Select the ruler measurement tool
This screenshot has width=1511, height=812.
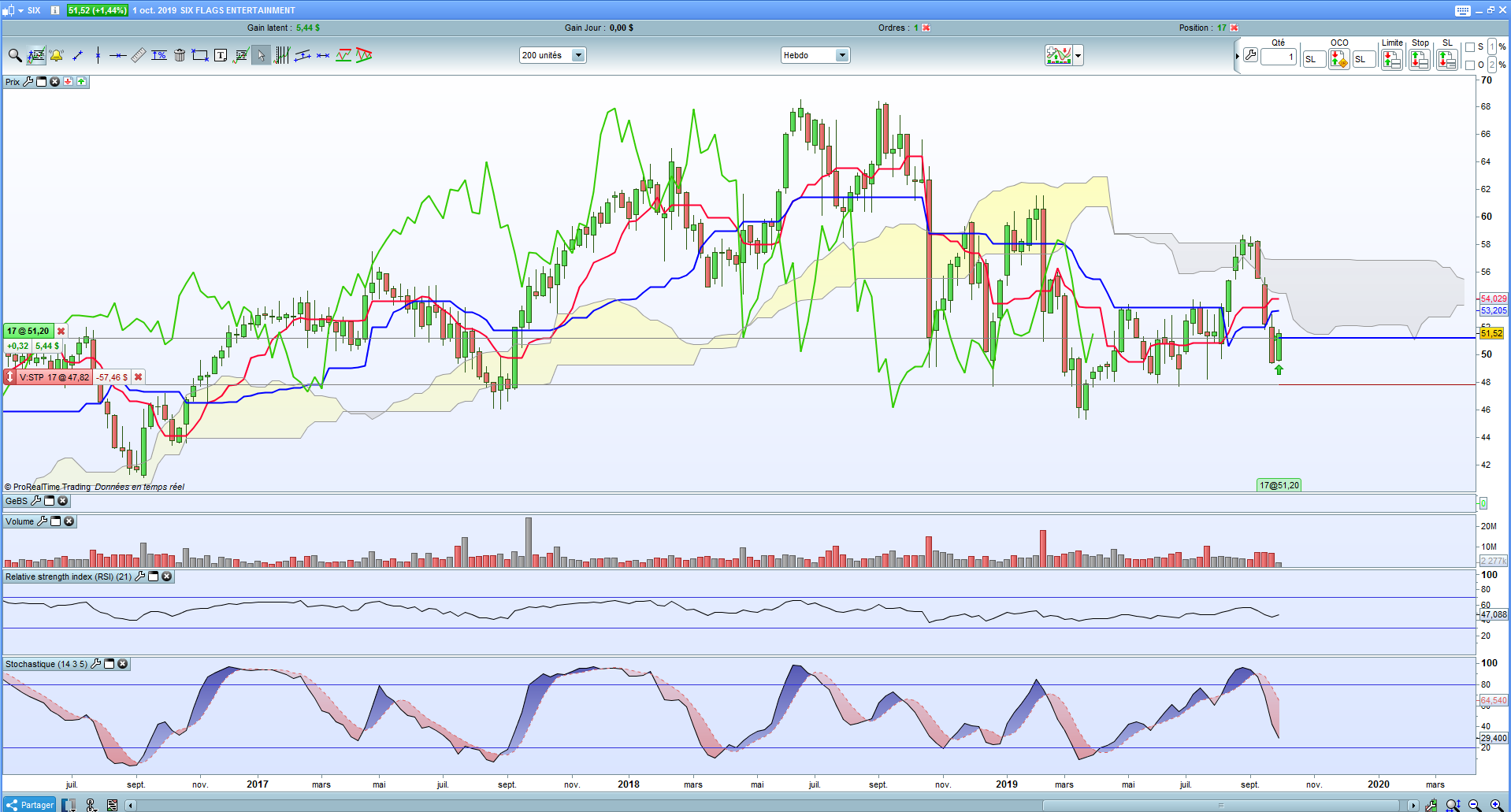point(139,55)
